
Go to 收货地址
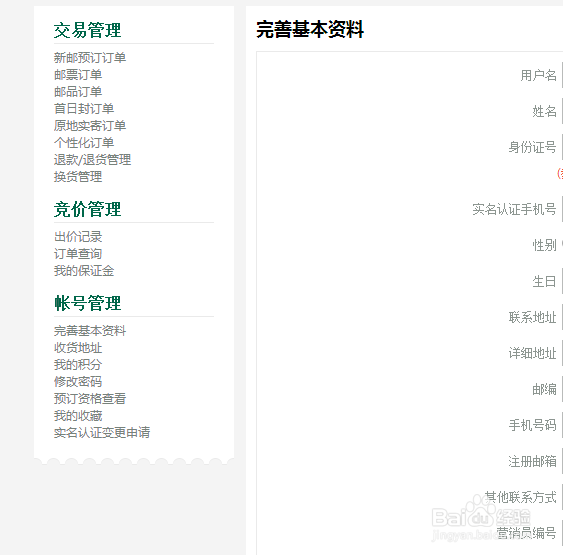pyautogui.click(x=78, y=348)
